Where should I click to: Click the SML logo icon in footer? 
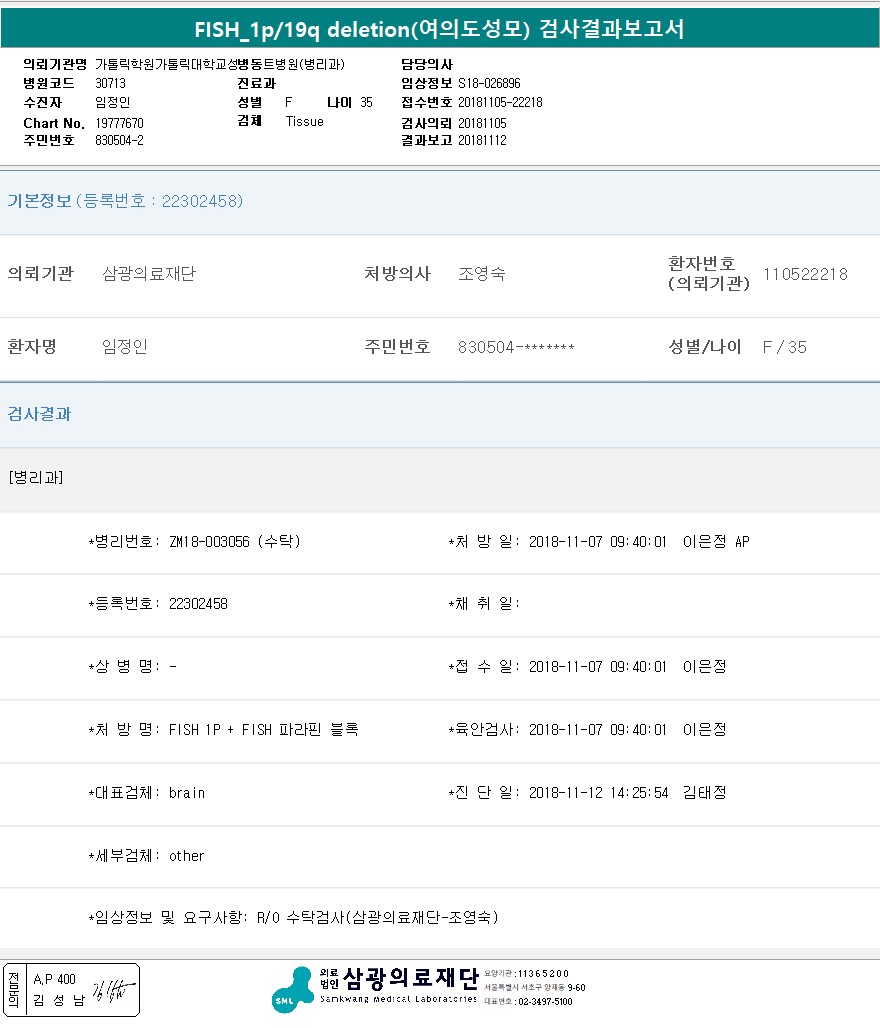(292, 990)
